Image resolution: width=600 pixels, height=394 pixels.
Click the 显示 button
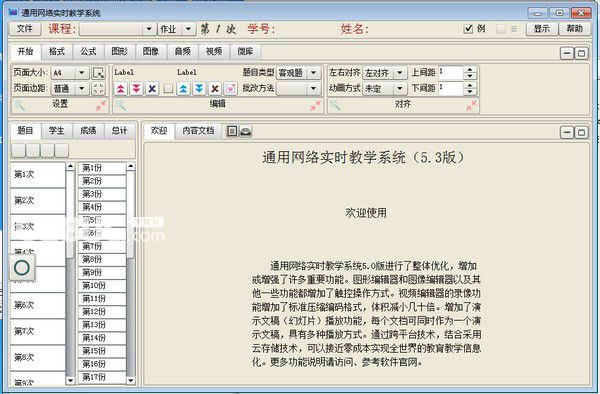tap(542, 29)
